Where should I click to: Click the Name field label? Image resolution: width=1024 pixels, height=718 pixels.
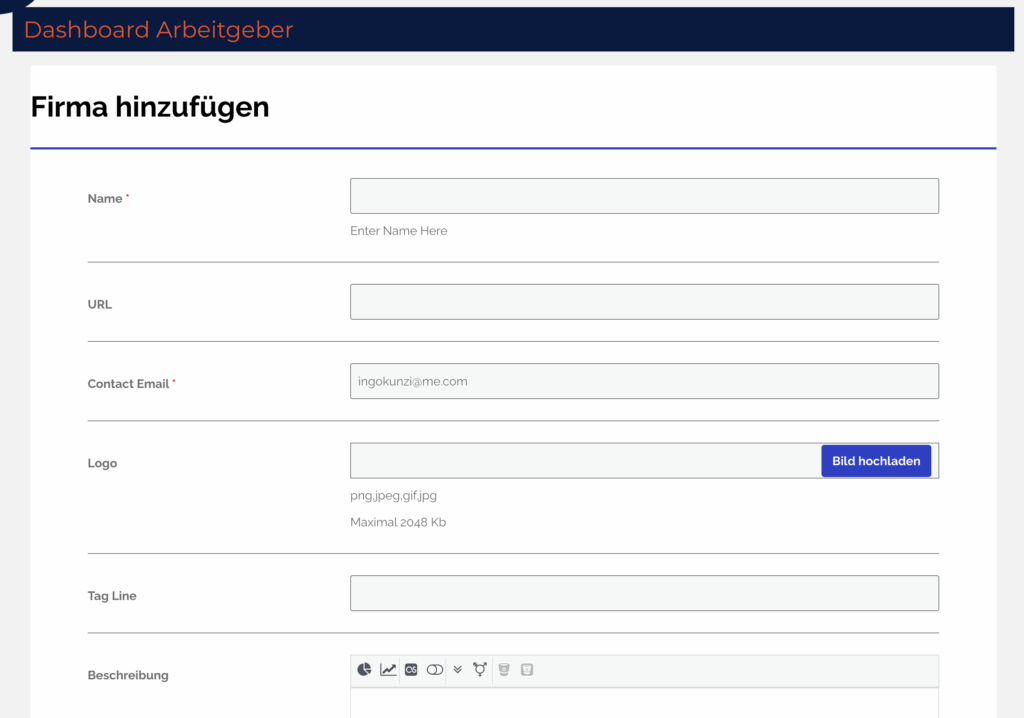(x=105, y=199)
